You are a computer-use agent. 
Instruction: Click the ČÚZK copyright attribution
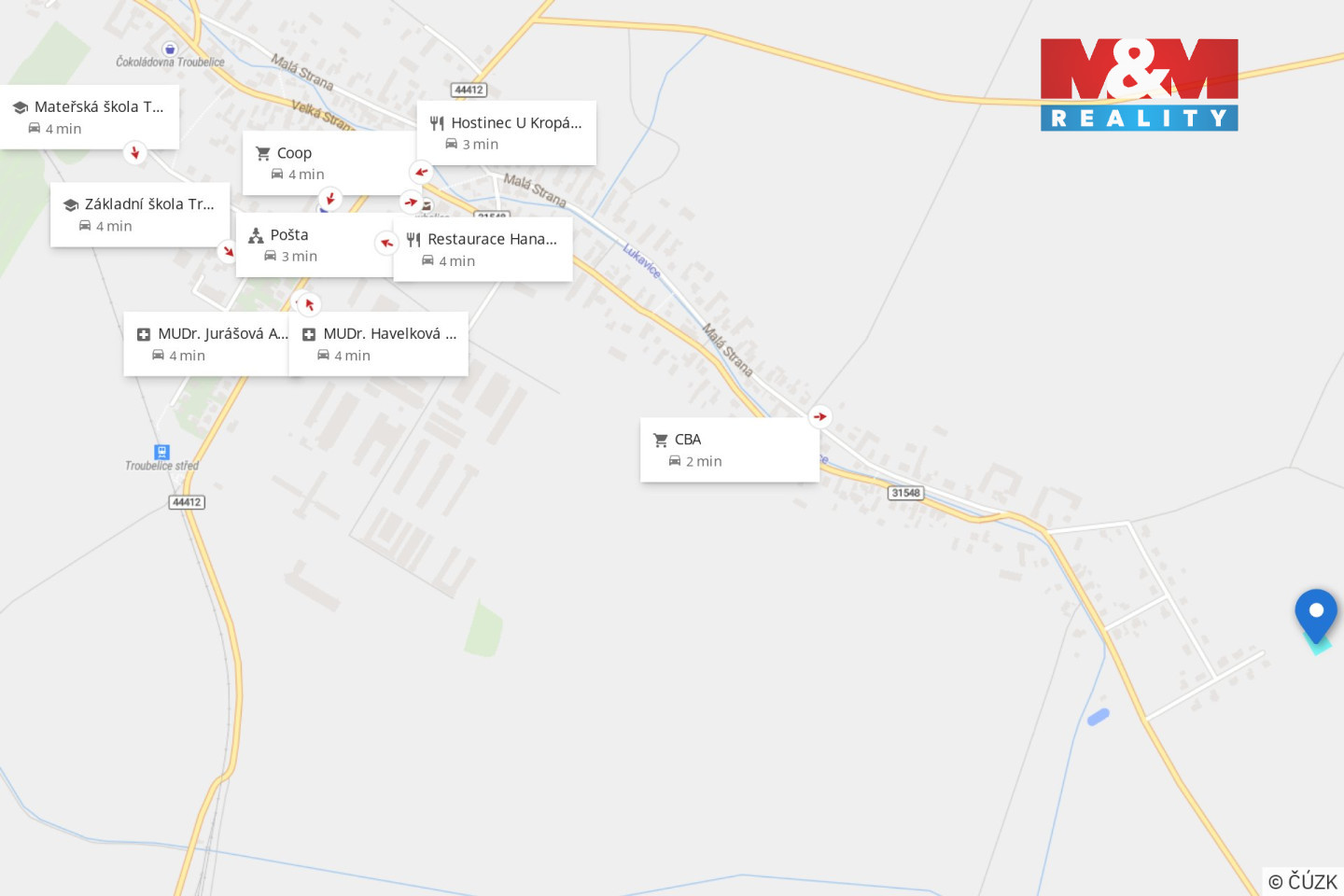pos(1303,881)
